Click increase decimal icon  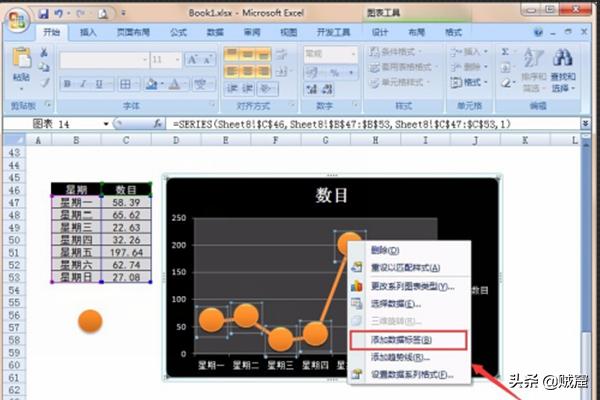point(311,89)
